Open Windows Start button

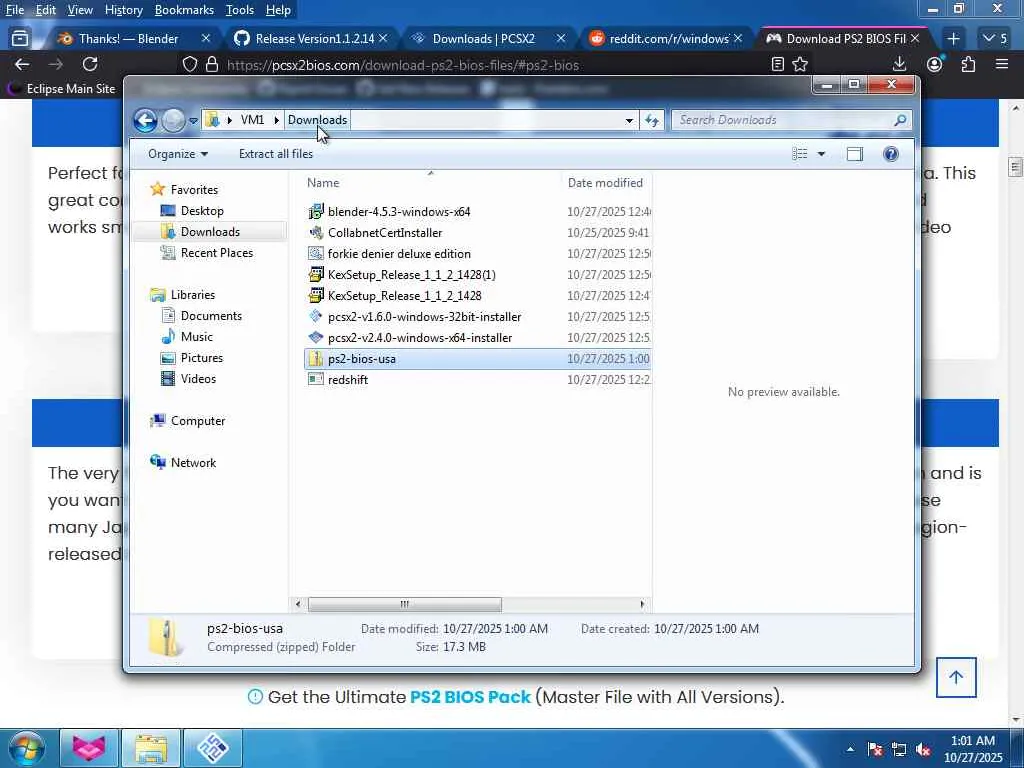coord(27,748)
